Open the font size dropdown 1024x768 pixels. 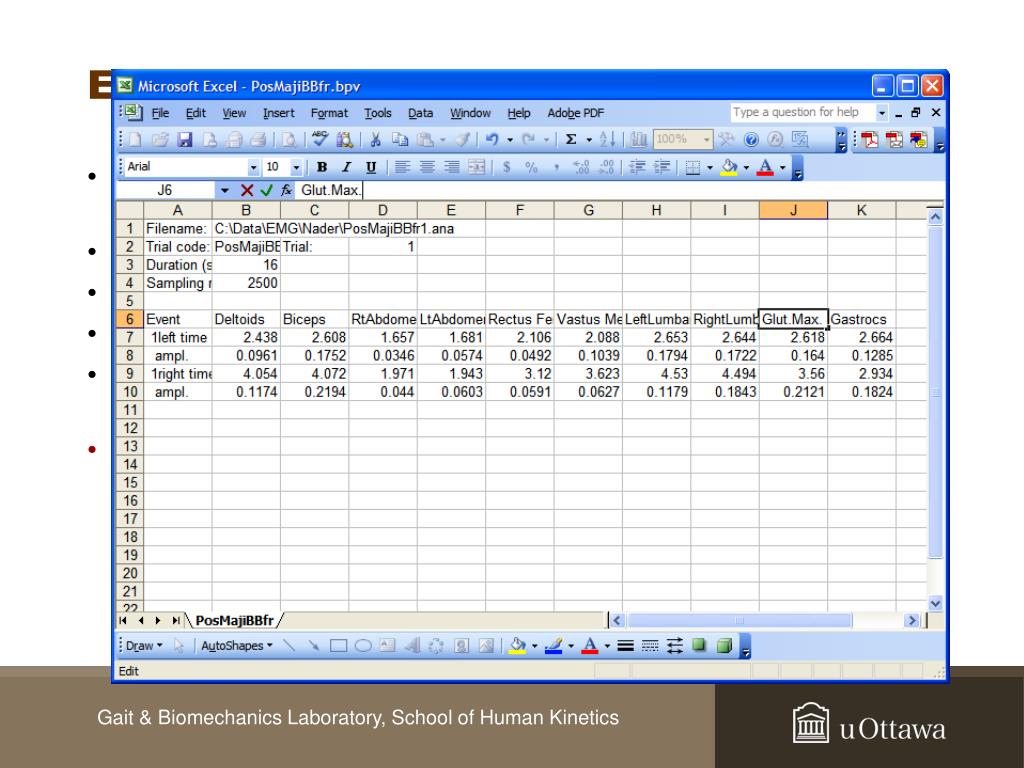coord(296,167)
